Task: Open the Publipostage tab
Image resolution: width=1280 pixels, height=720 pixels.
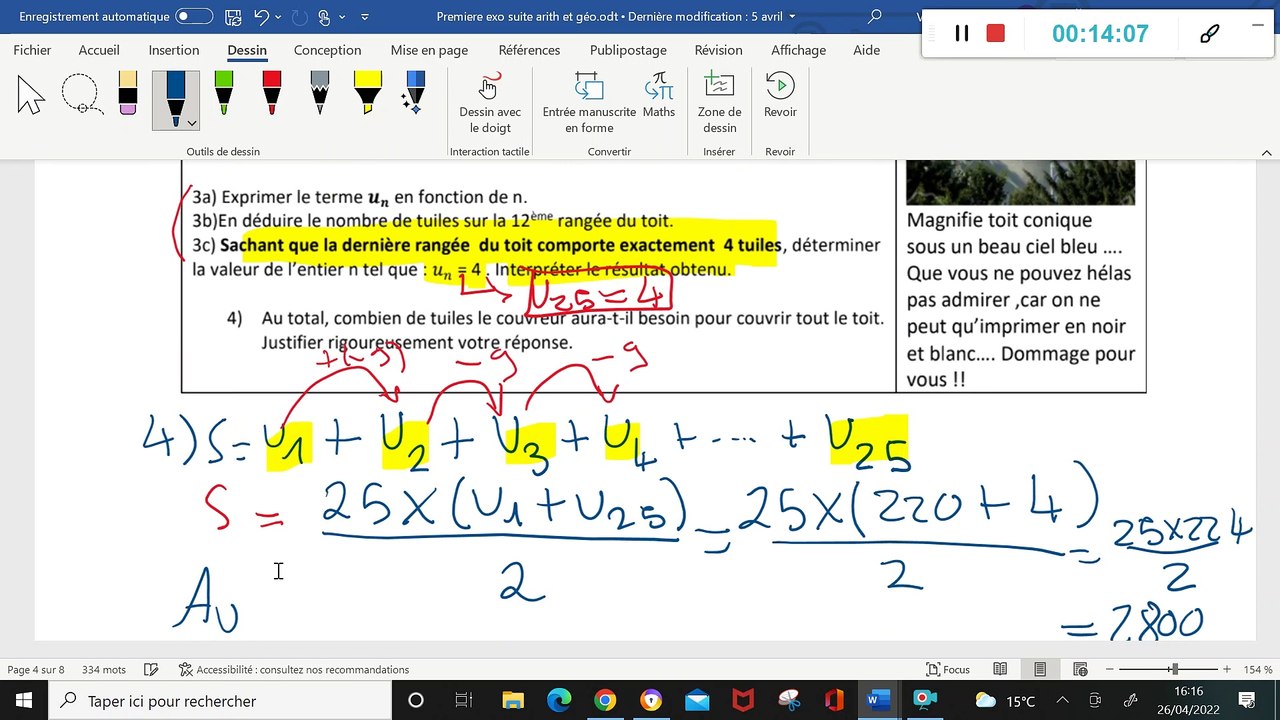Action: (x=628, y=50)
